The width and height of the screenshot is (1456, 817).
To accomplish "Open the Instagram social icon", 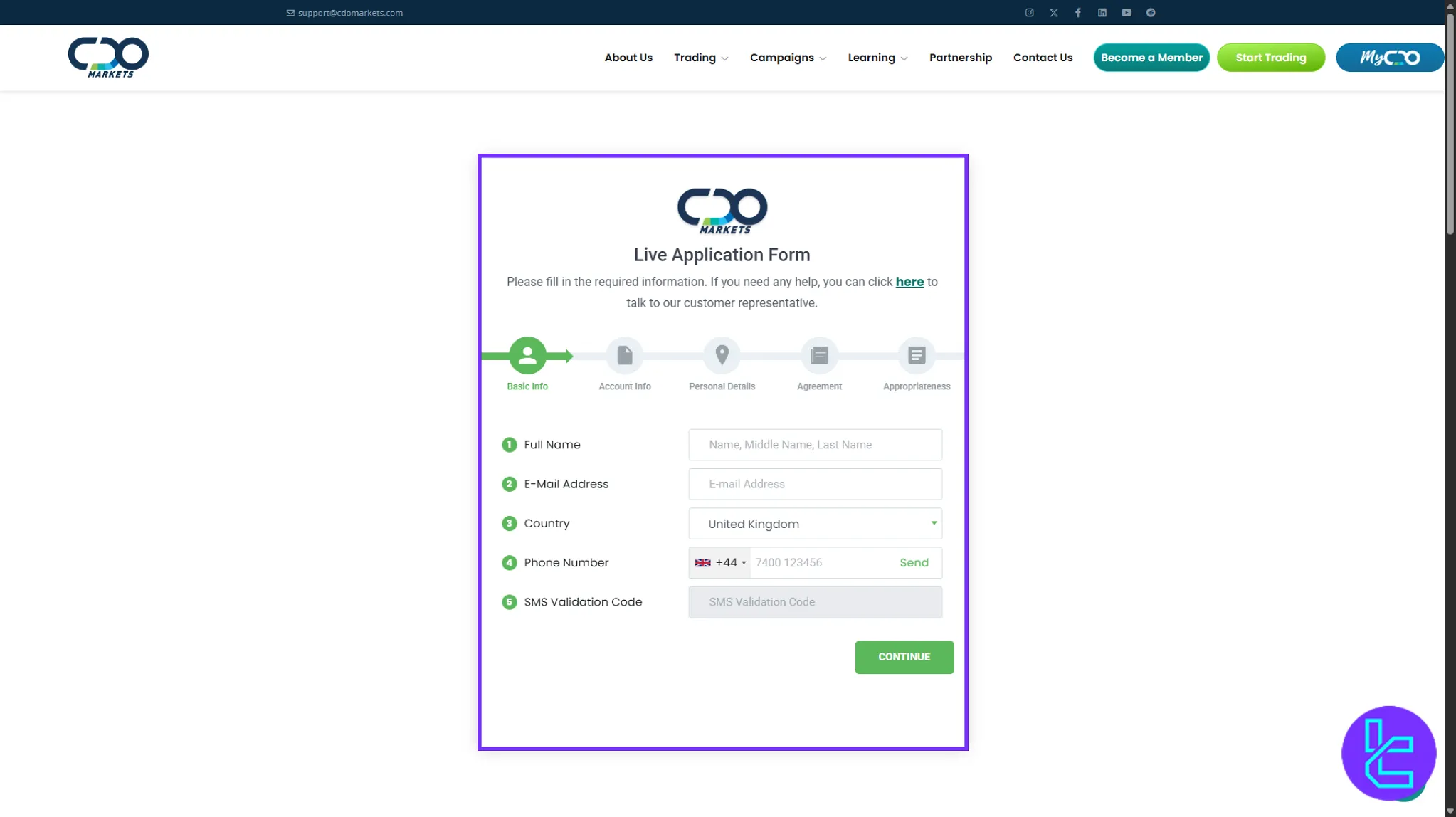I will (x=1029, y=13).
